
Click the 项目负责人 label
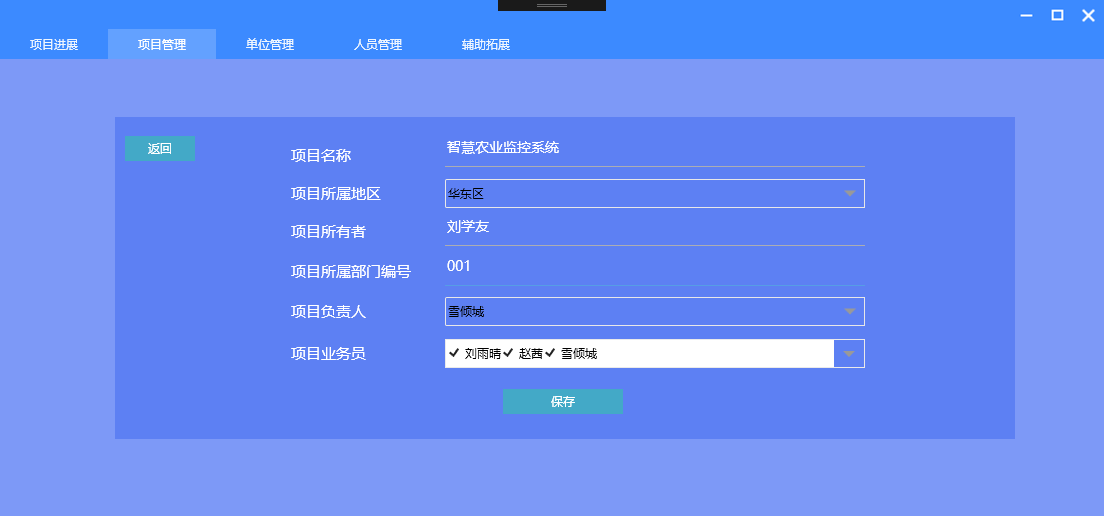328,311
